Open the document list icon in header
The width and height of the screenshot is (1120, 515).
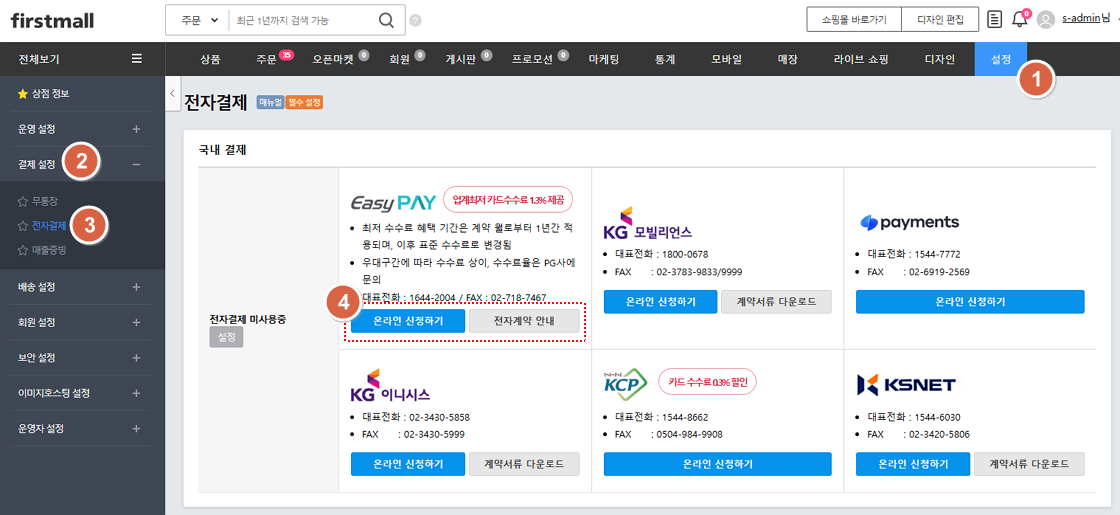[x=994, y=19]
